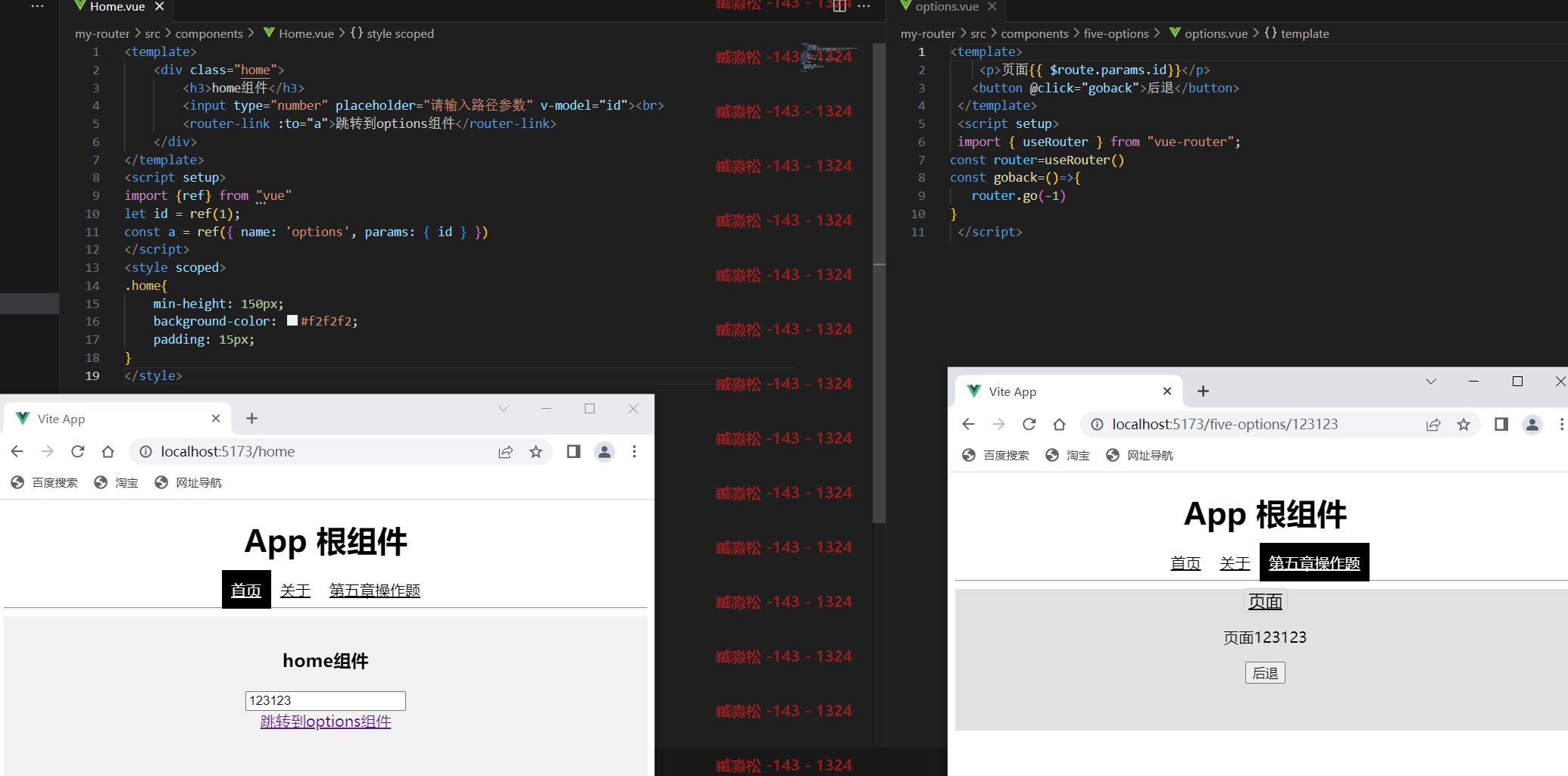Click the five-options/123123 address bar
The height and width of the screenshot is (776, 1568).
click(x=1280, y=425)
